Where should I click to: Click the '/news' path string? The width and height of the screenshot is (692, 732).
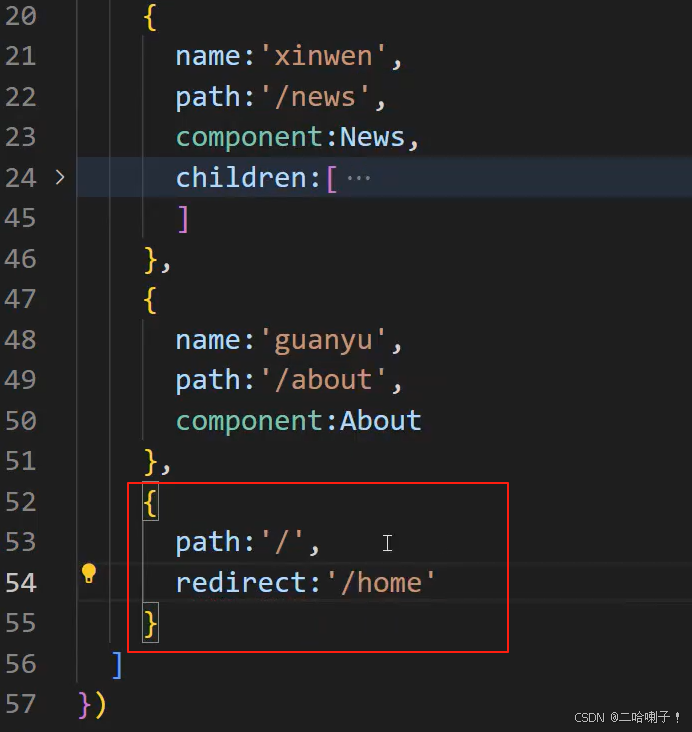315,97
